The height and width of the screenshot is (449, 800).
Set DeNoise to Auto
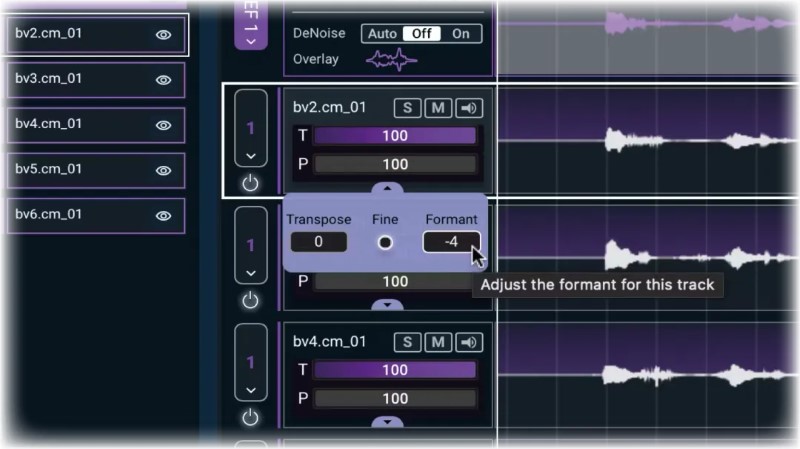(382, 34)
